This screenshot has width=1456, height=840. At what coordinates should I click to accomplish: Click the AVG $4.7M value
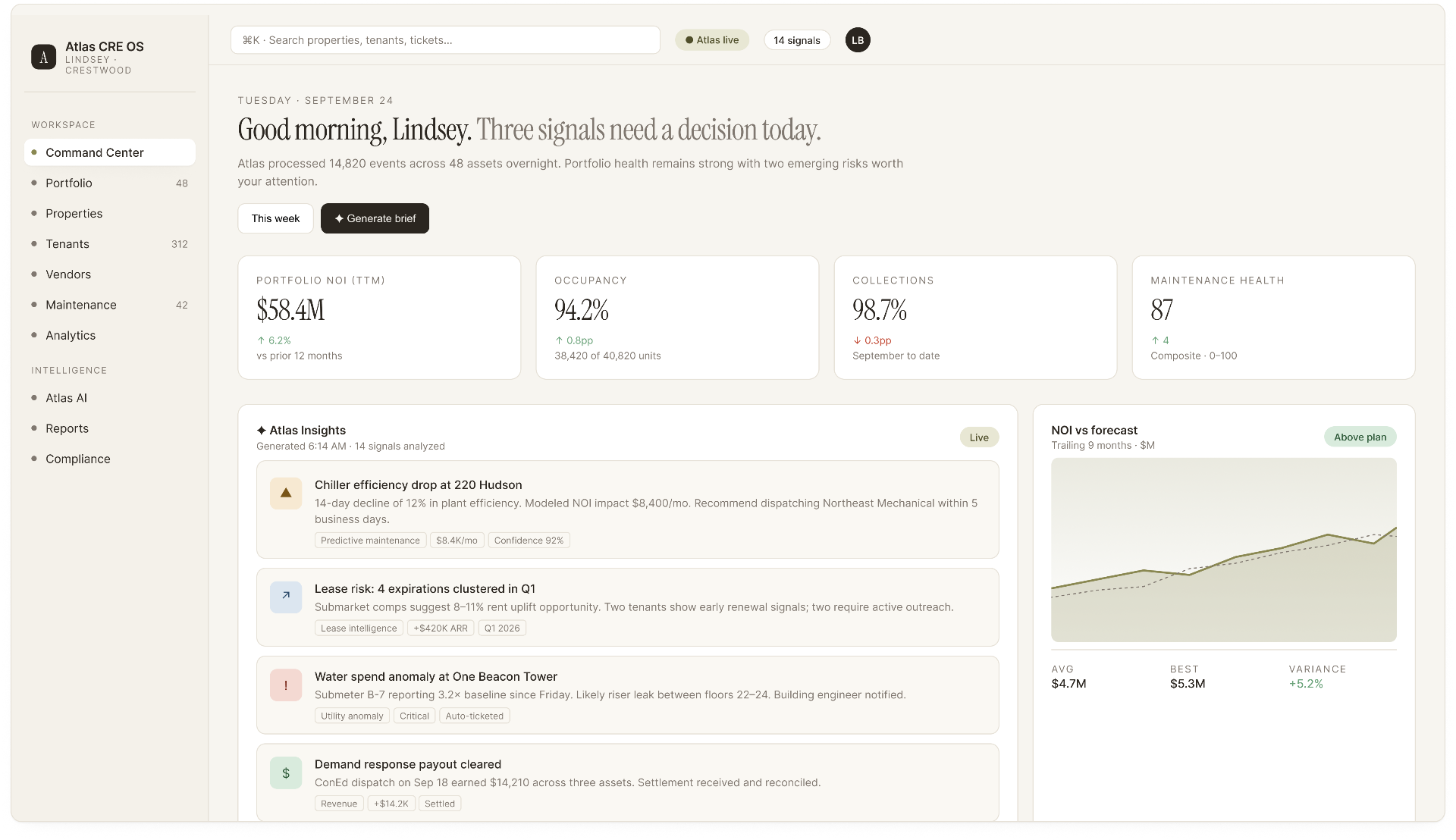click(1068, 684)
